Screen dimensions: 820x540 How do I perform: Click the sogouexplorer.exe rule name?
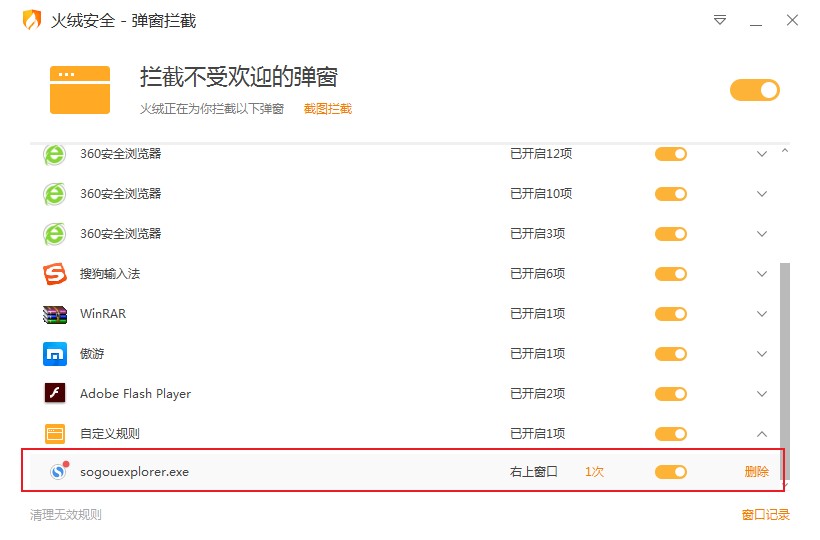(134, 472)
